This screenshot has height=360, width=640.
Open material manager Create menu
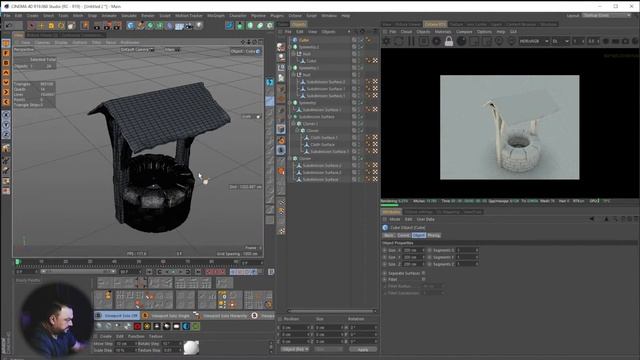pos(106,336)
